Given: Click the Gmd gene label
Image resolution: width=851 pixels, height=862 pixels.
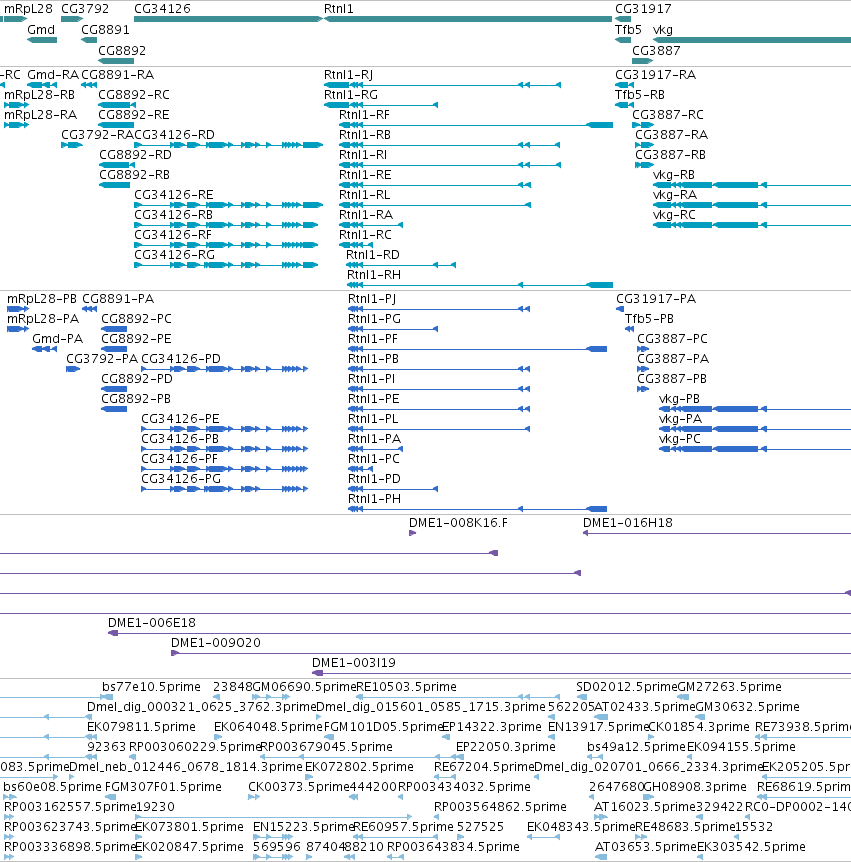Looking at the screenshot, I should 41,30.
